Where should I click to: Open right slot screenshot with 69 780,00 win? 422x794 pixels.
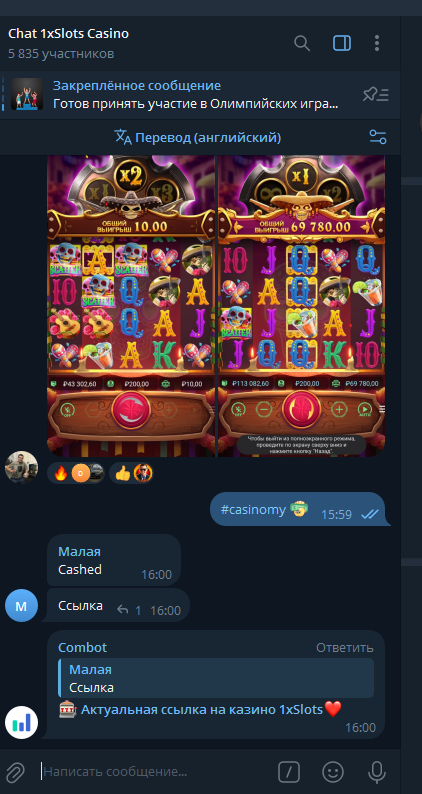[x=301, y=306]
